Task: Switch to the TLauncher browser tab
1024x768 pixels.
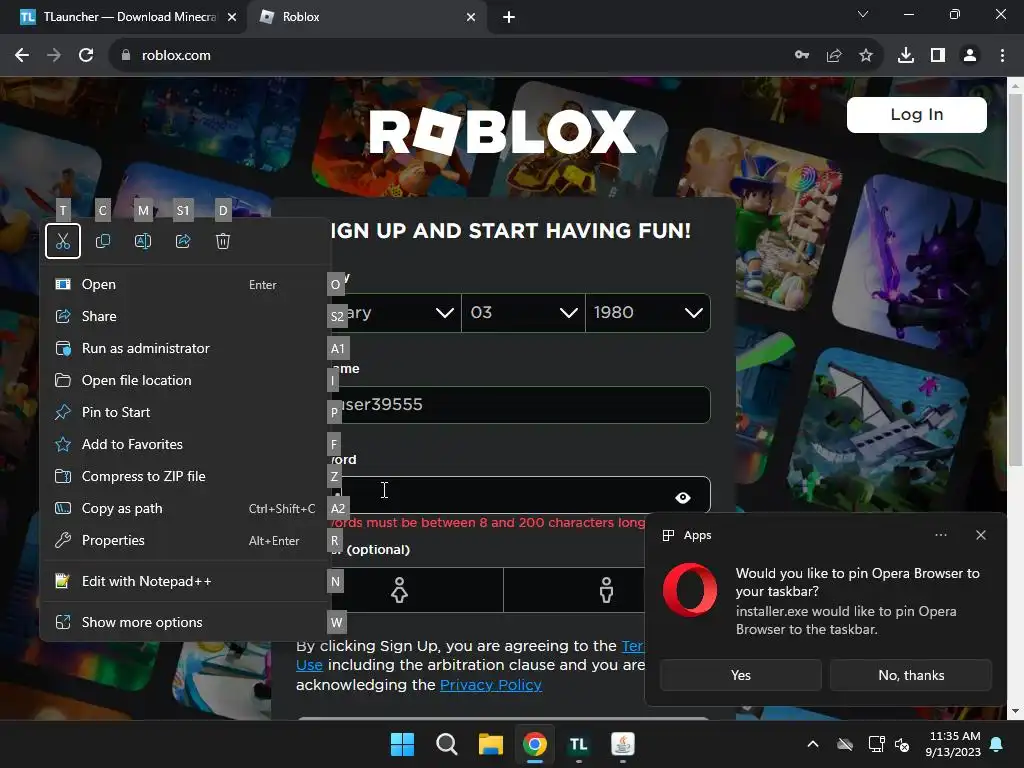Action: point(123,17)
